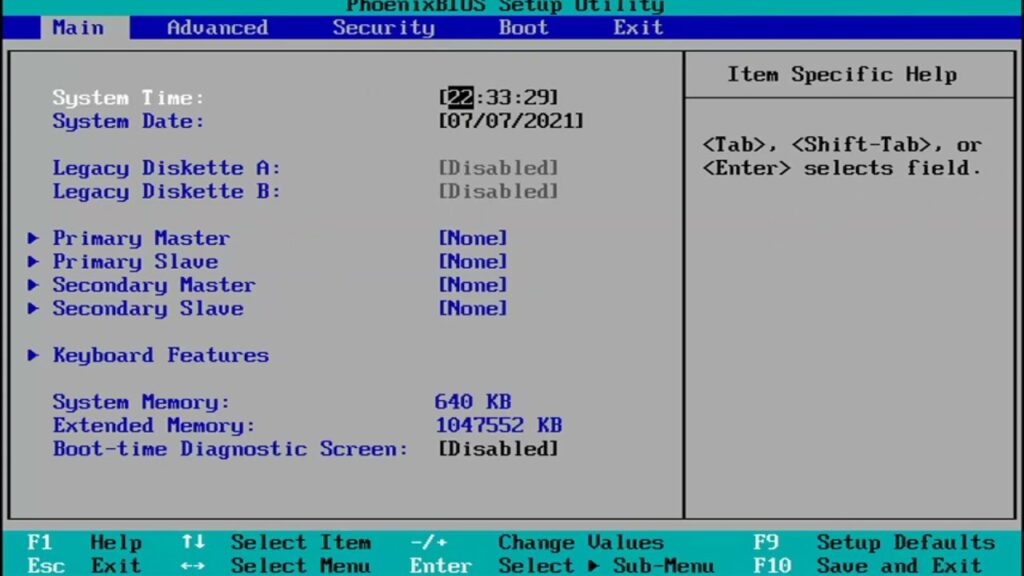Click F1 Help in the bottom bar
1024x576 pixels.
click(x=80, y=542)
